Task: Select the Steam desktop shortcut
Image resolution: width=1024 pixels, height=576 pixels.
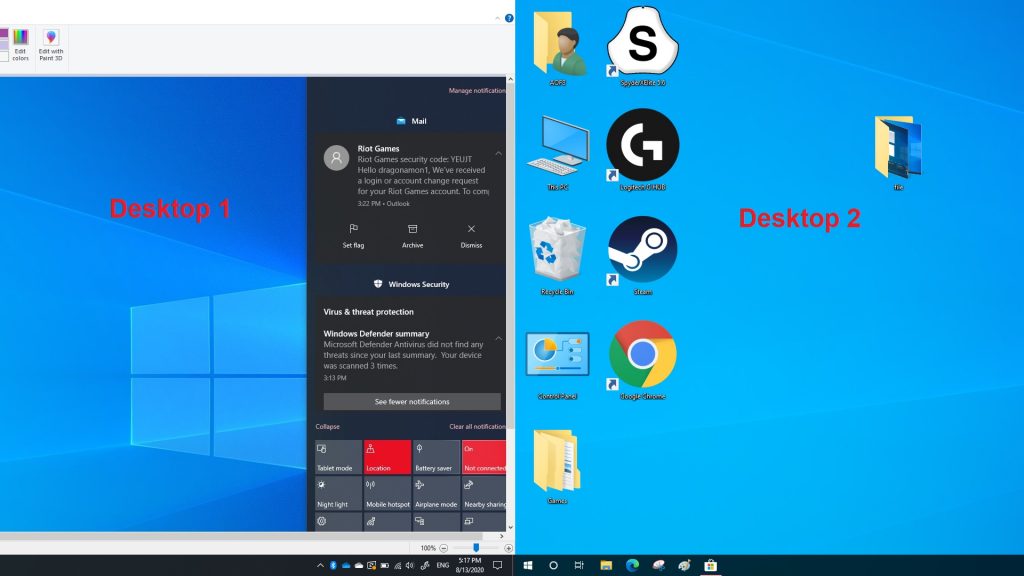Action: (x=643, y=256)
